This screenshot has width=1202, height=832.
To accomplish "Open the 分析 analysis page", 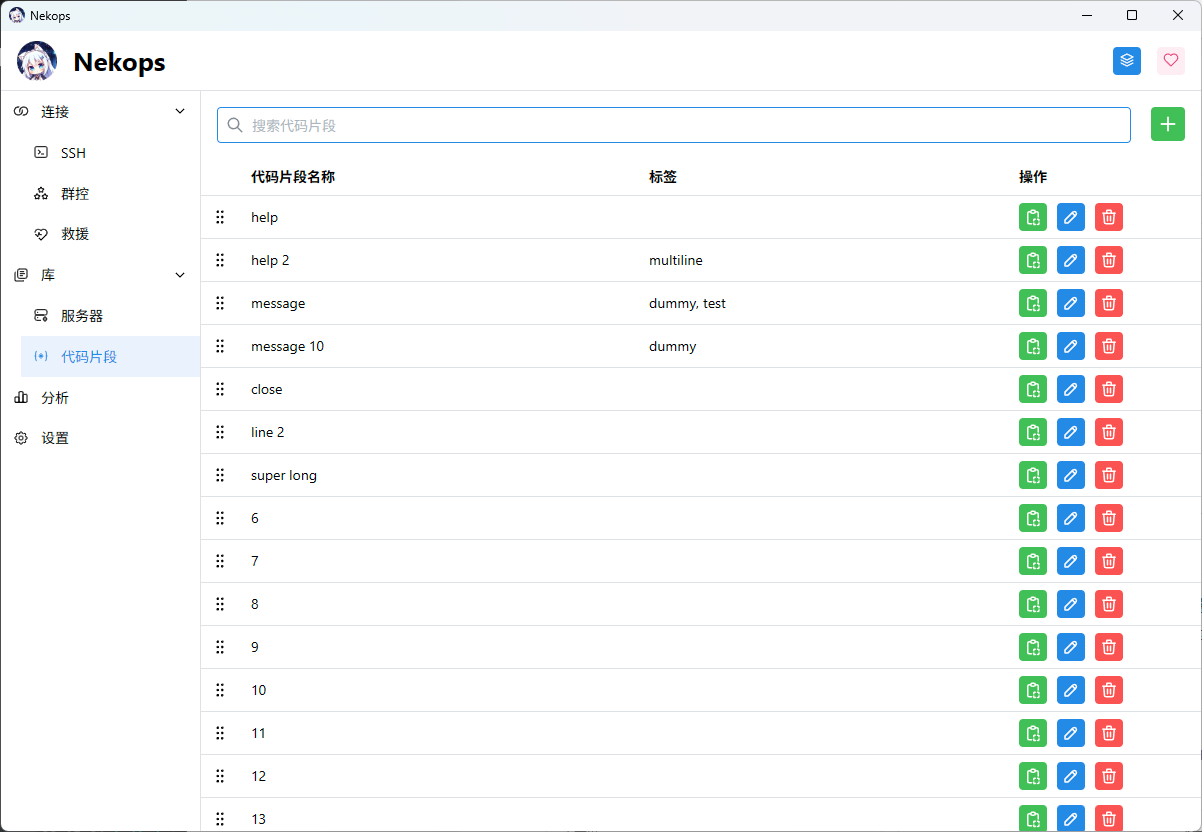I will point(55,398).
